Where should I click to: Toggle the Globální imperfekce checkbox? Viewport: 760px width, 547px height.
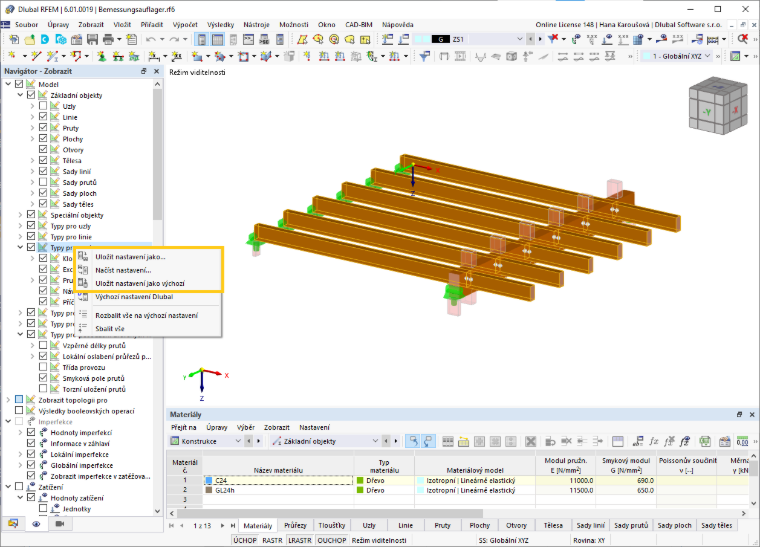coord(31,465)
